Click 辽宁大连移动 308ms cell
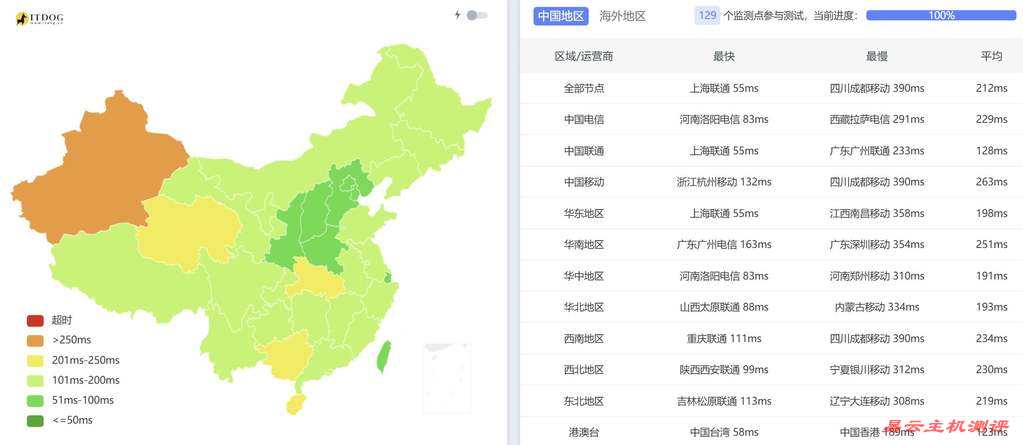The image size is (1023, 445). 877,401
